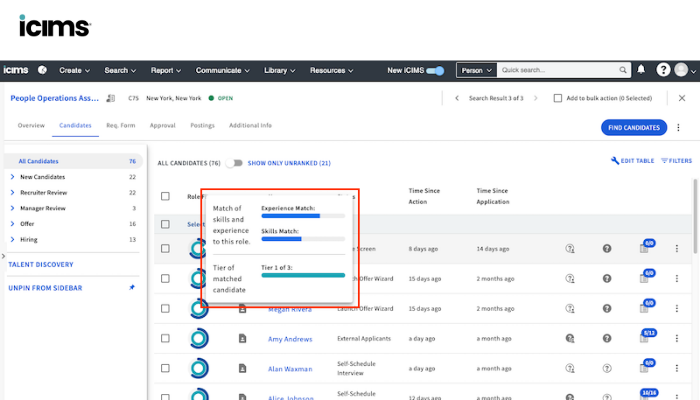
Task: Switch to the Approval tab
Action: pos(162,125)
